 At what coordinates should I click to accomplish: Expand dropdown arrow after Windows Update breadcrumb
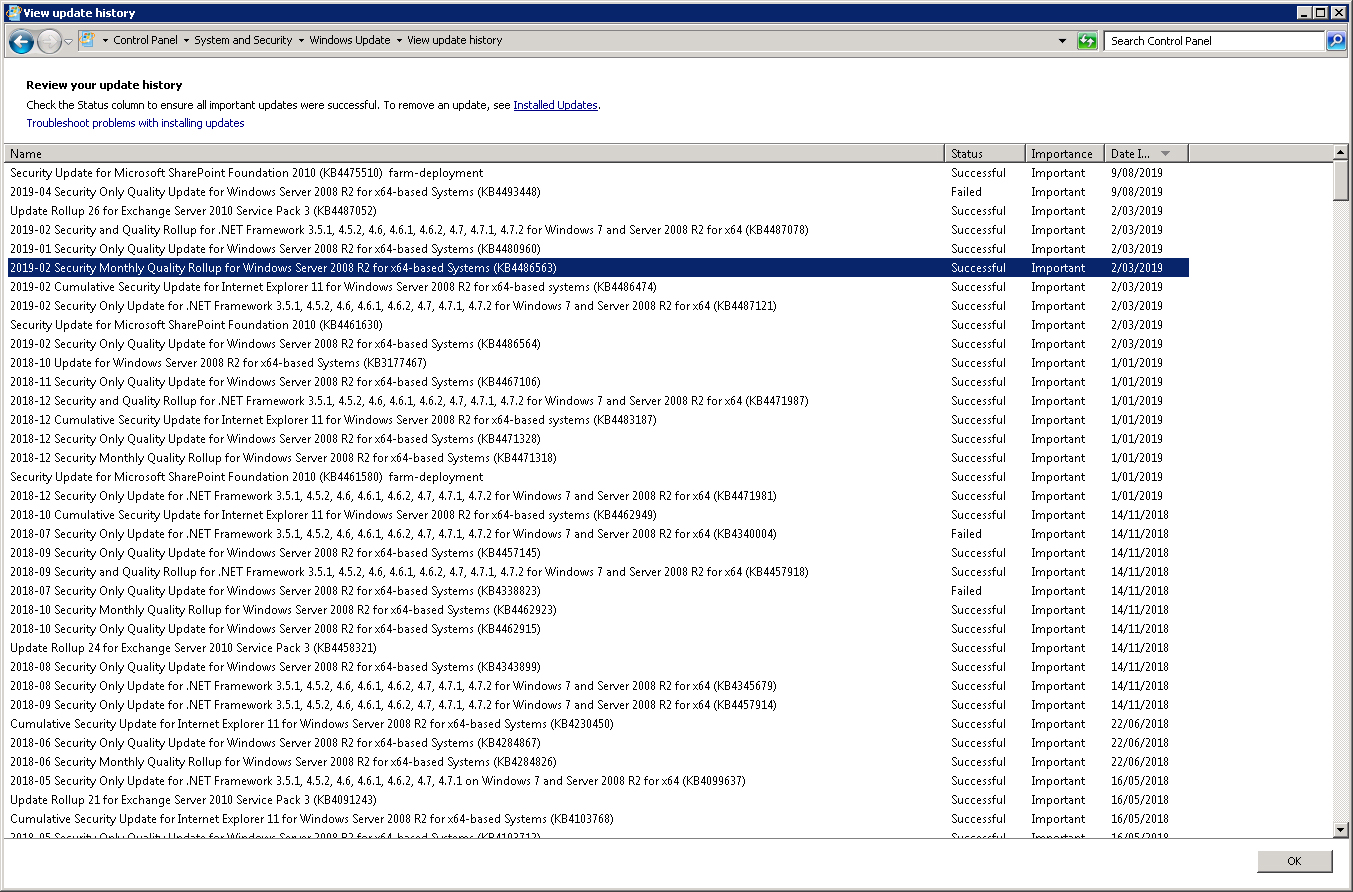399,41
